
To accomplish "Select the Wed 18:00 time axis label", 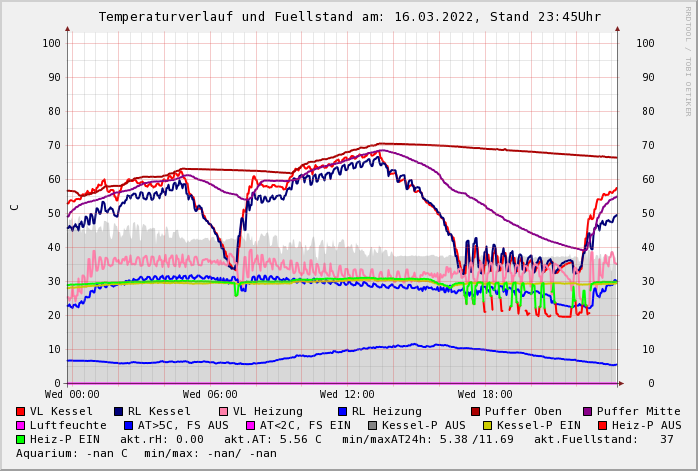I will point(485,394).
